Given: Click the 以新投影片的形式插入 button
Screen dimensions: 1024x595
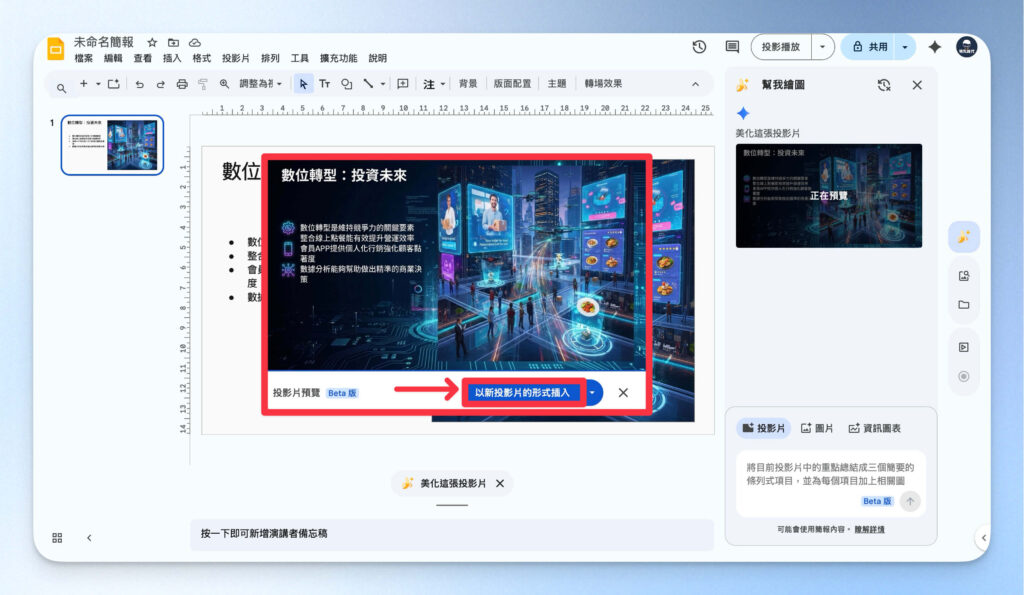Looking at the screenshot, I should [524, 393].
